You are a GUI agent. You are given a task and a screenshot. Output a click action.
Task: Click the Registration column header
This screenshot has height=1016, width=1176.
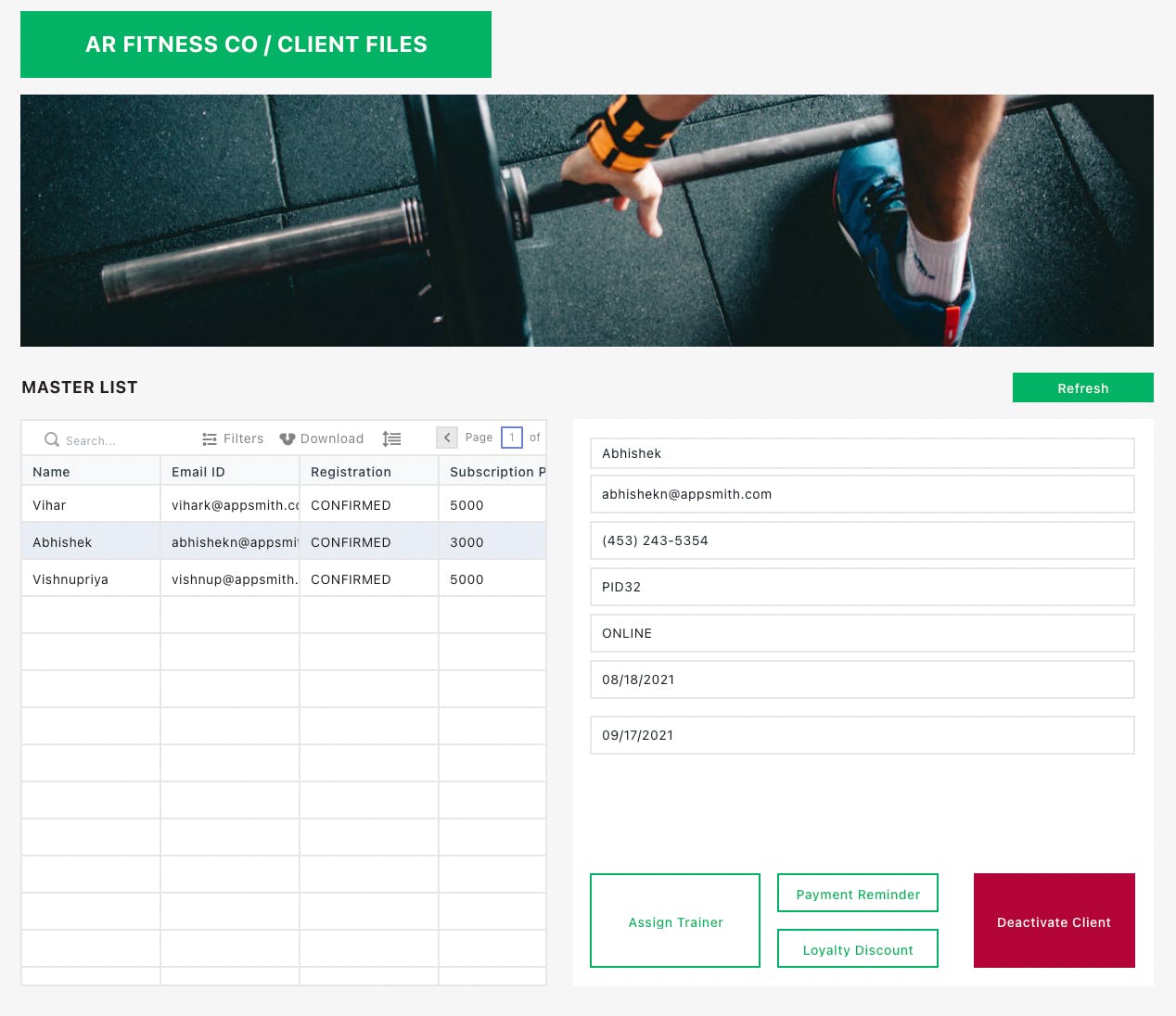[x=369, y=472]
